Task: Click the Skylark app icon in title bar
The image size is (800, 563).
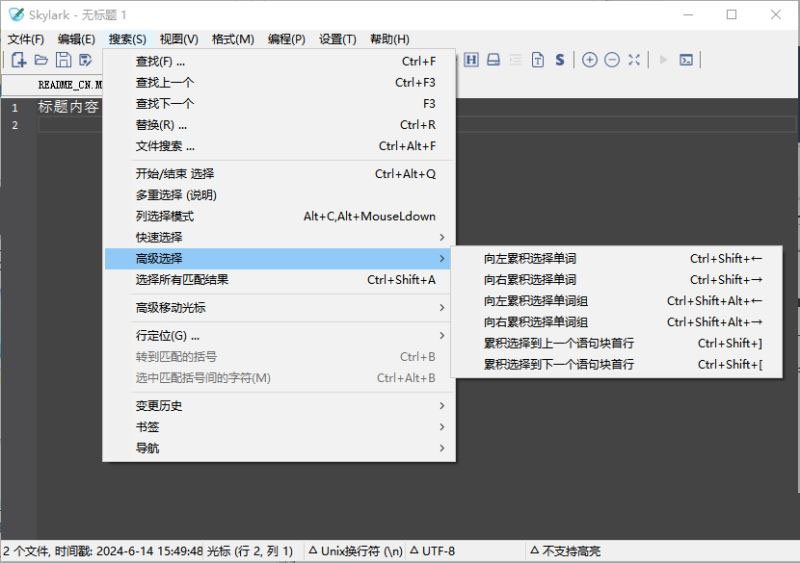Action: coord(16,14)
